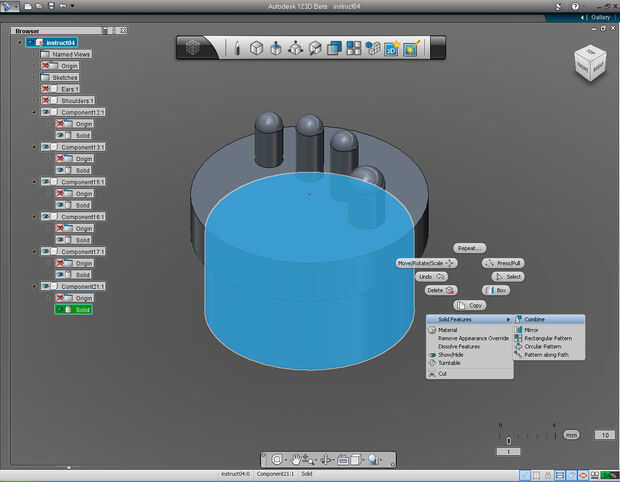Collapse the Component17:1 tree node
This screenshot has height=482, width=620.
tap(35, 251)
